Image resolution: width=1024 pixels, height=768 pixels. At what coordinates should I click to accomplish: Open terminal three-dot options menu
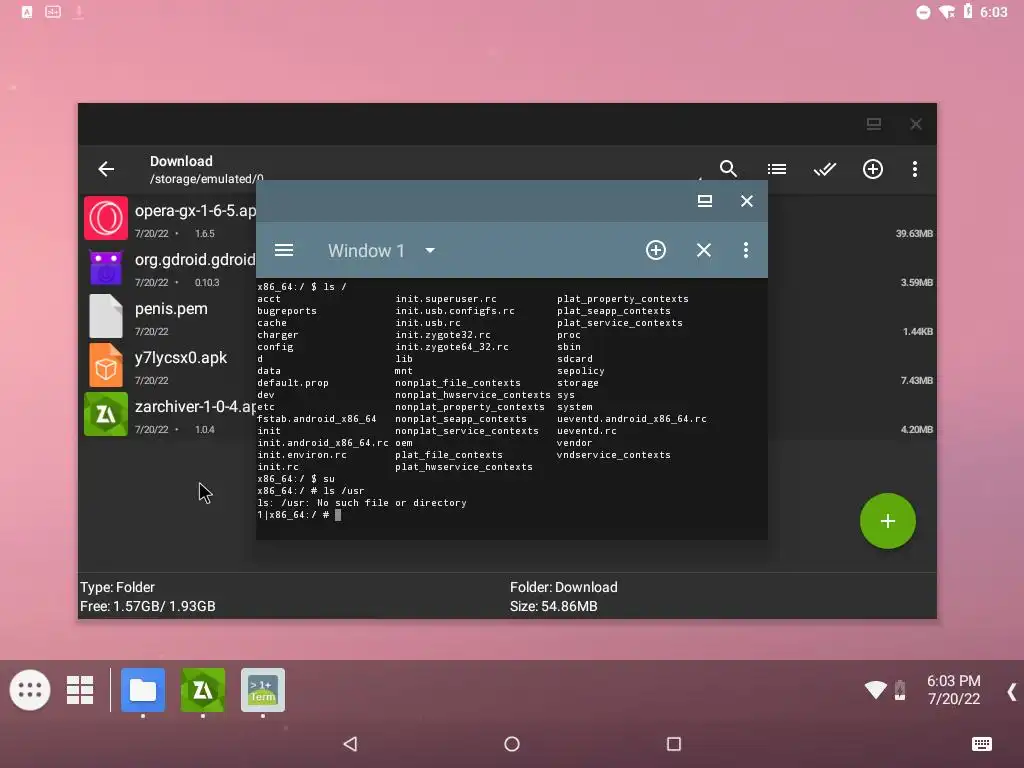(x=746, y=250)
